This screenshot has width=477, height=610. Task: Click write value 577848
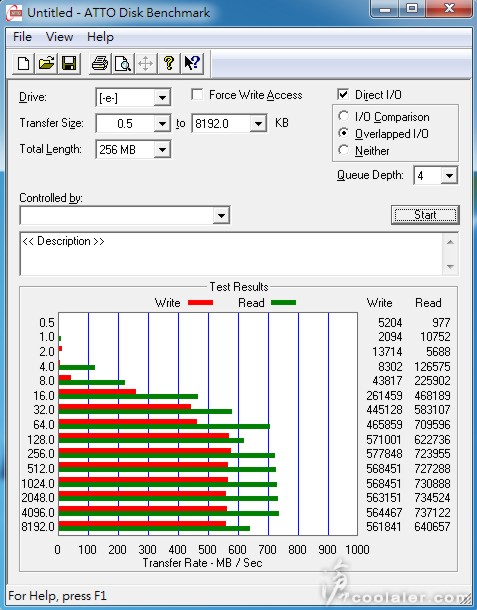[x=384, y=454]
